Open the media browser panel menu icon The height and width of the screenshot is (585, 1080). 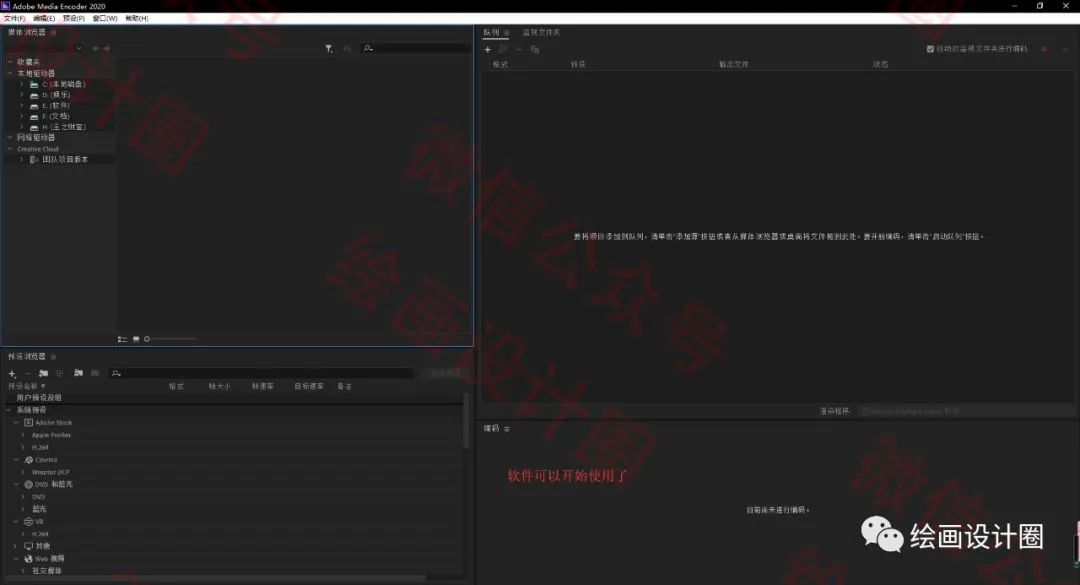pos(53,32)
